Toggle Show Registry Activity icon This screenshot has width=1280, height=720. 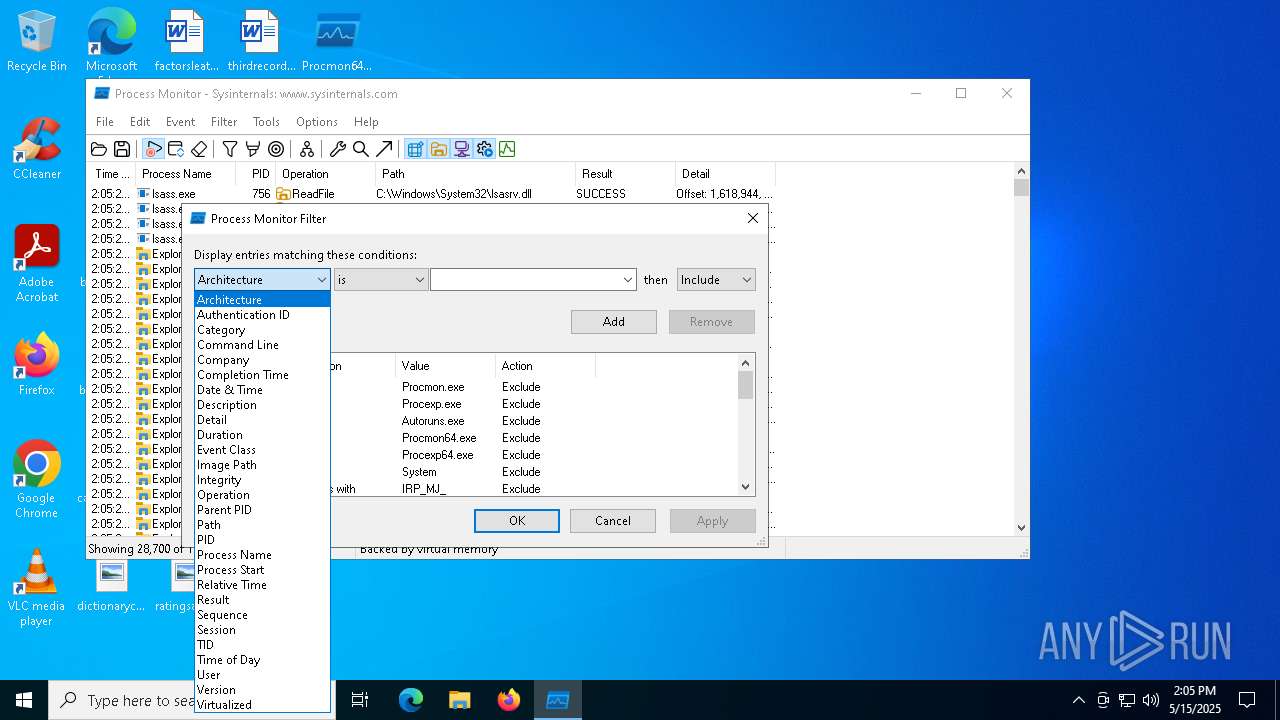tap(415, 149)
